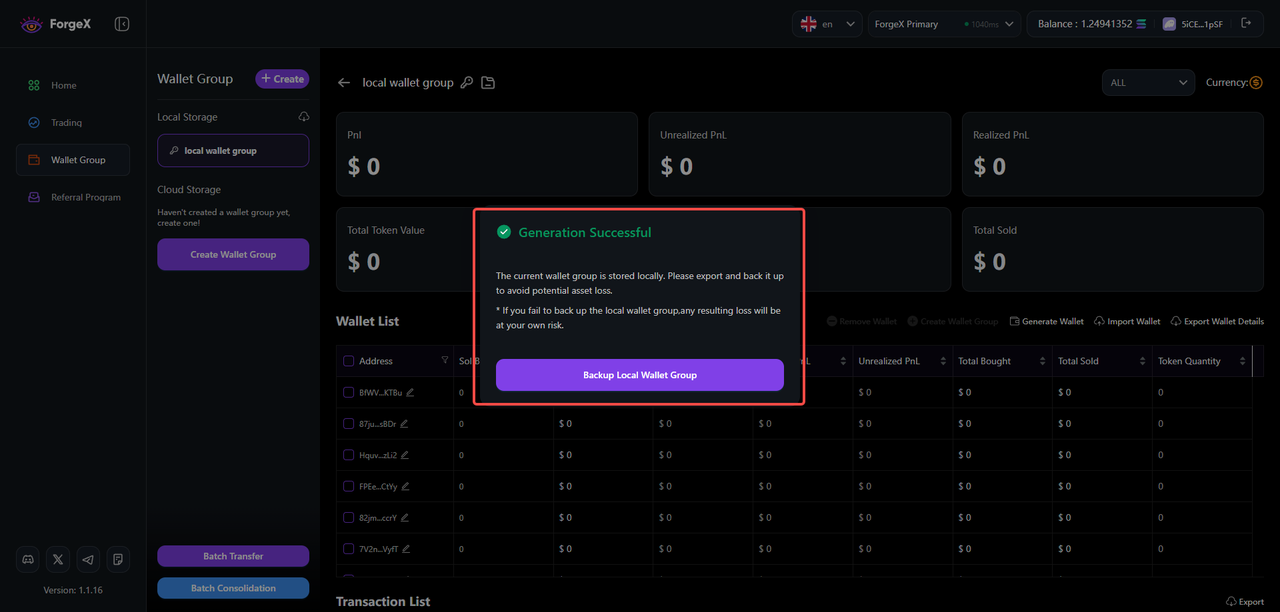Select the local wallet group entry
The height and width of the screenshot is (612, 1280).
[x=233, y=151]
